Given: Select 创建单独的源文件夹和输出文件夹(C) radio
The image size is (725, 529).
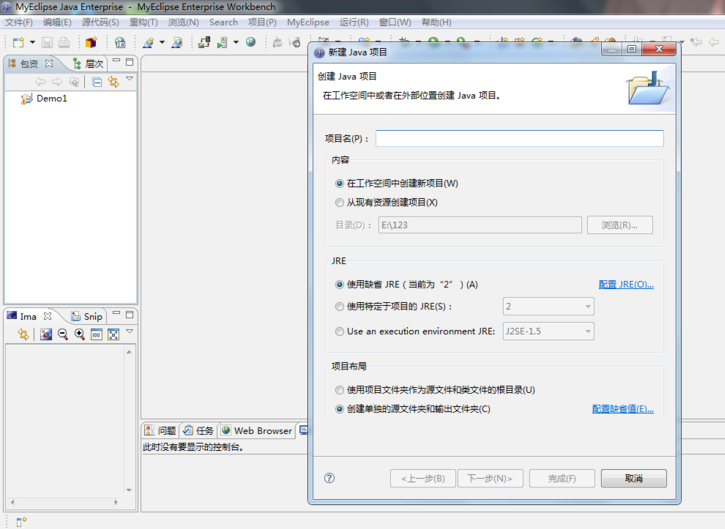Looking at the screenshot, I should pos(339,409).
